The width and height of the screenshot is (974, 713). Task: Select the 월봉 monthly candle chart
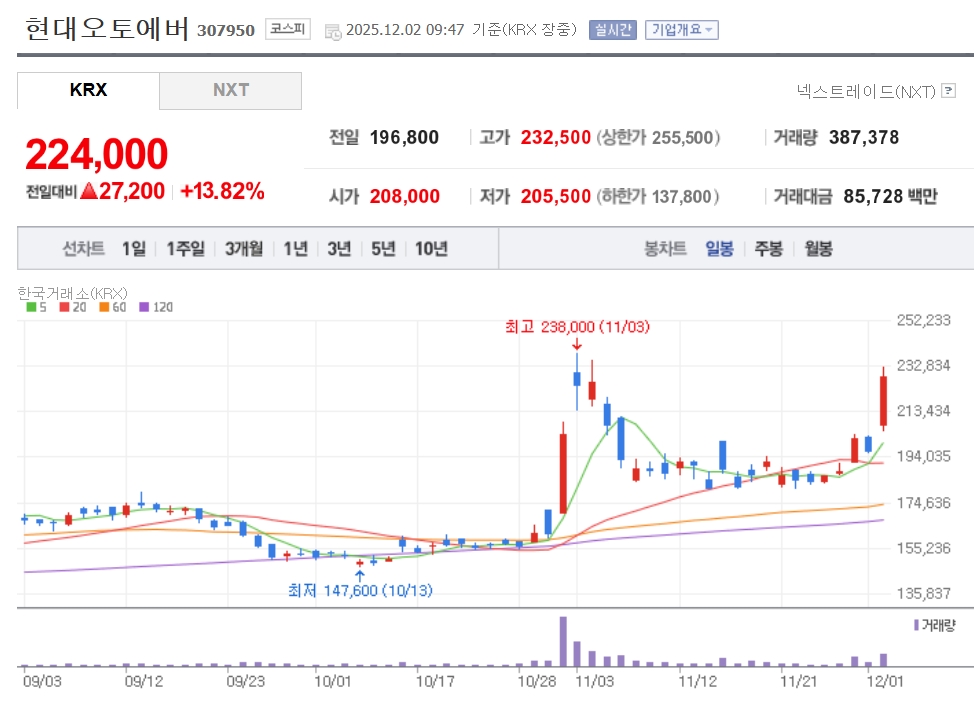click(x=818, y=249)
